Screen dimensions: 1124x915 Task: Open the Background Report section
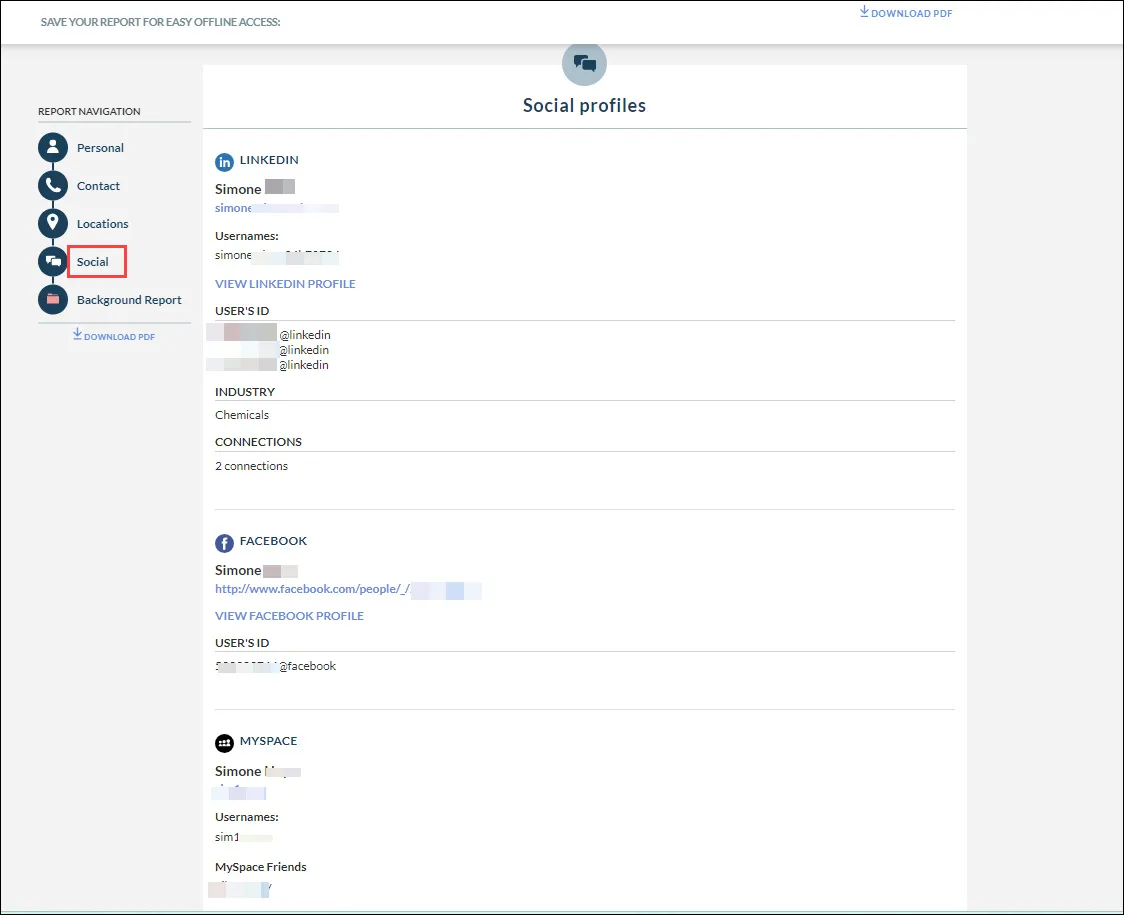click(x=128, y=299)
